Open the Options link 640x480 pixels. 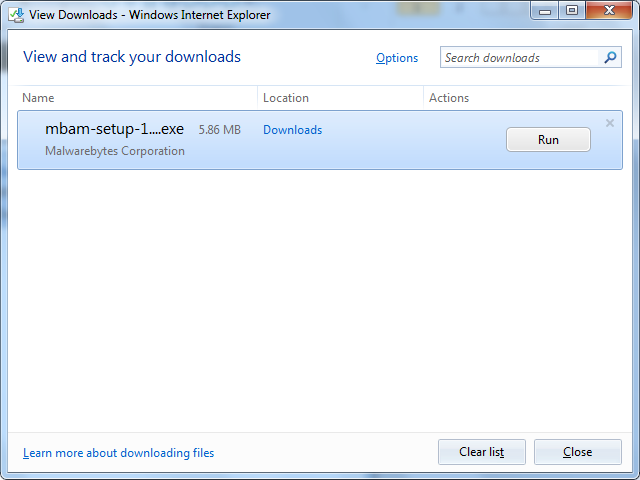(x=397, y=58)
